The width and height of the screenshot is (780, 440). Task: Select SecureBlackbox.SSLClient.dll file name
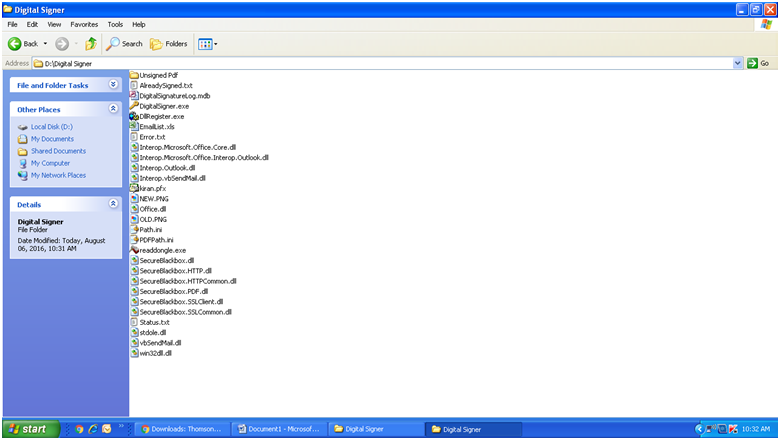pos(181,302)
